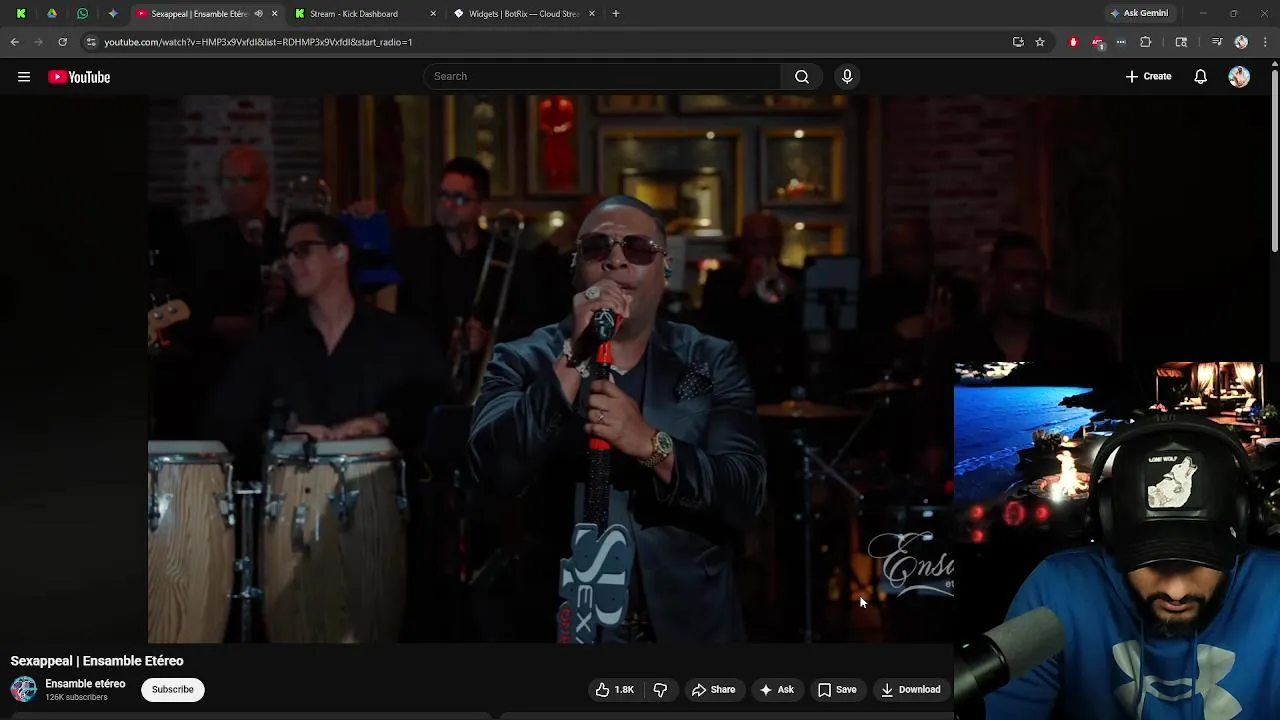Open the Ensamble etéreo channel avatar

(24, 689)
